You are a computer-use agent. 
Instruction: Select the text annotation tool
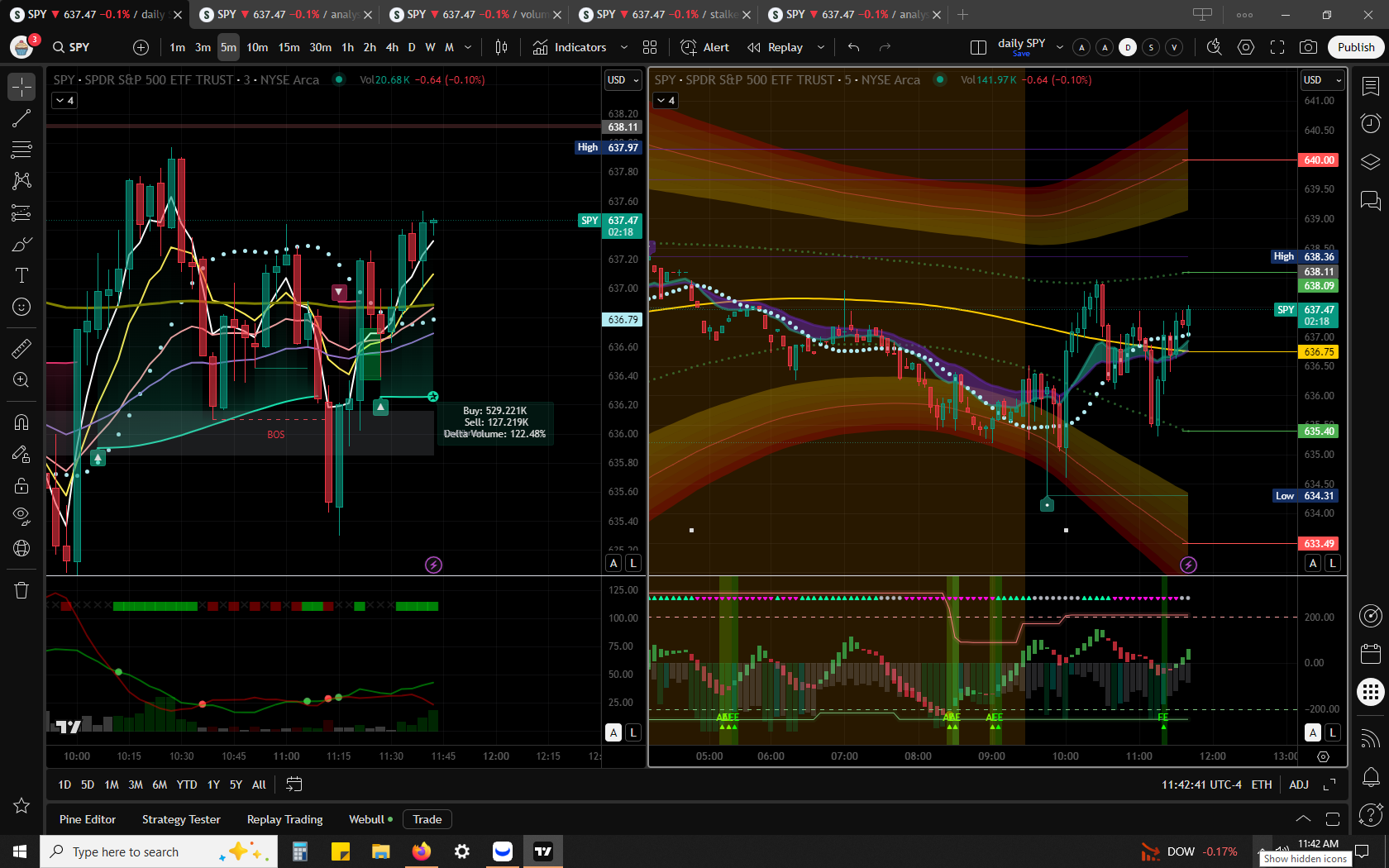(21, 275)
